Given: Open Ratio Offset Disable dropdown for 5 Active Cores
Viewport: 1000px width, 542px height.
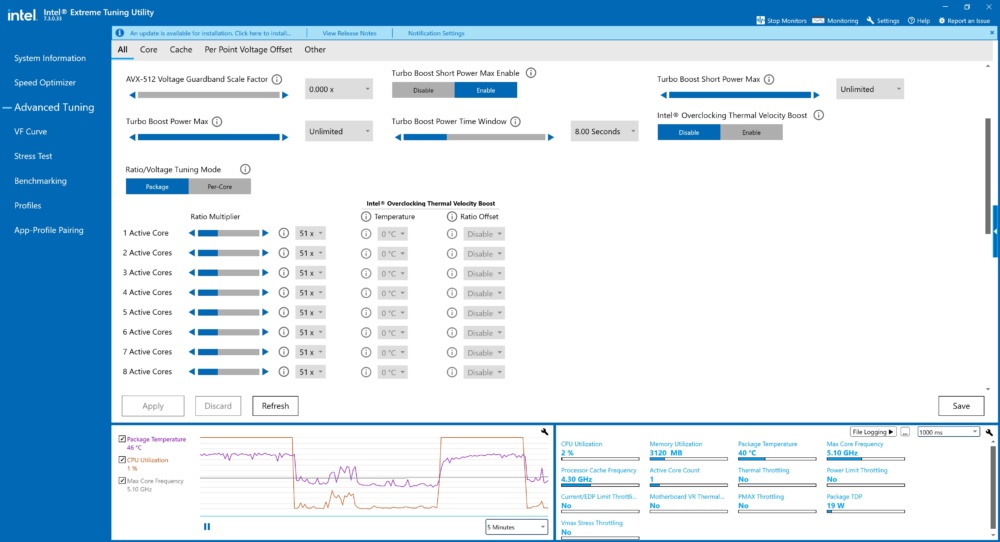Looking at the screenshot, I should [x=484, y=313].
